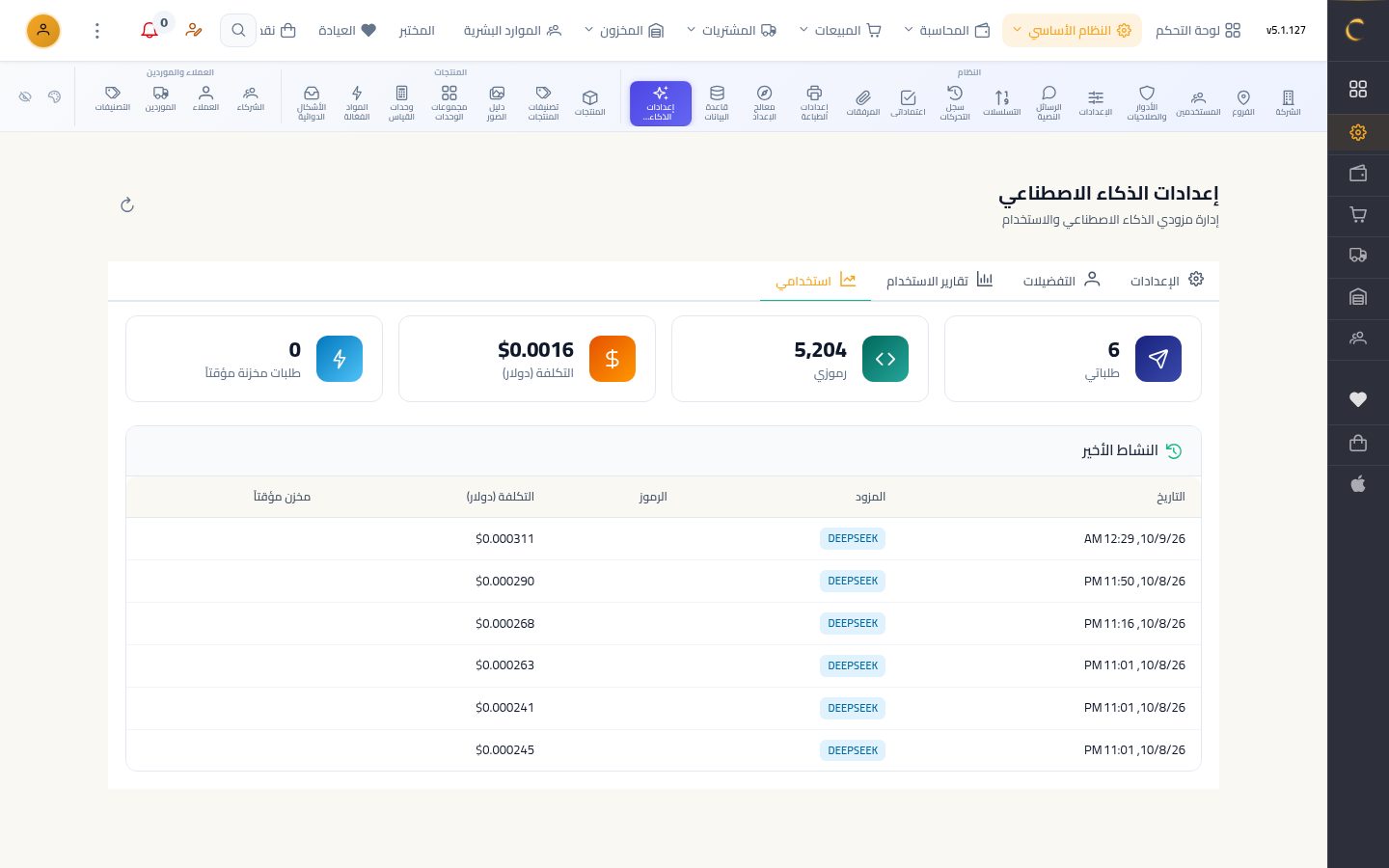Expand the Core System (النظام الأساسي) dropdown

pyautogui.click(x=1072, y=31)
